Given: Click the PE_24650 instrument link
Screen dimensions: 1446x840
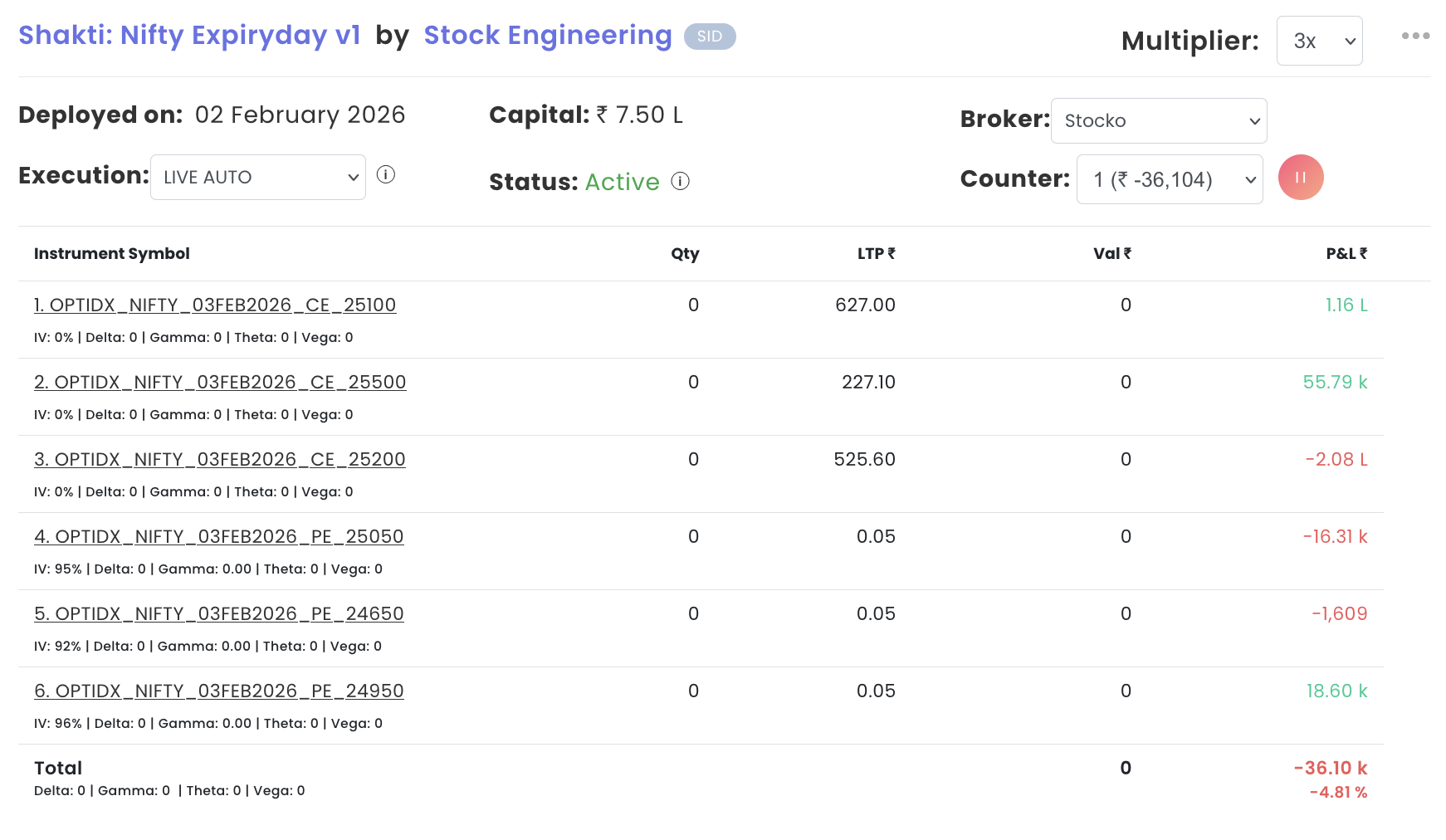Looking at the screenshot, I should point(218,614).
